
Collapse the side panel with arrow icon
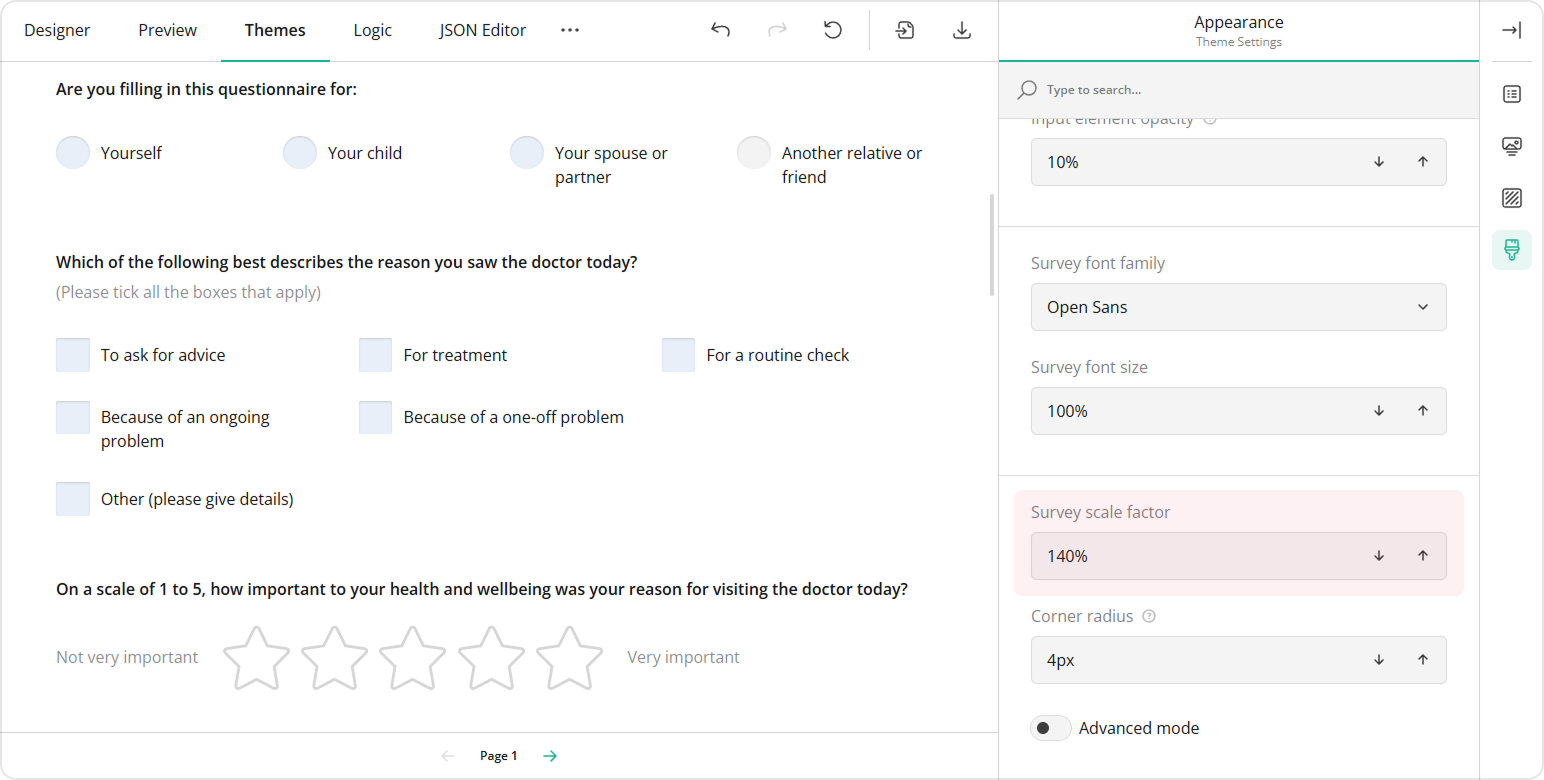pyautogui.click(x=1511, y=30)
